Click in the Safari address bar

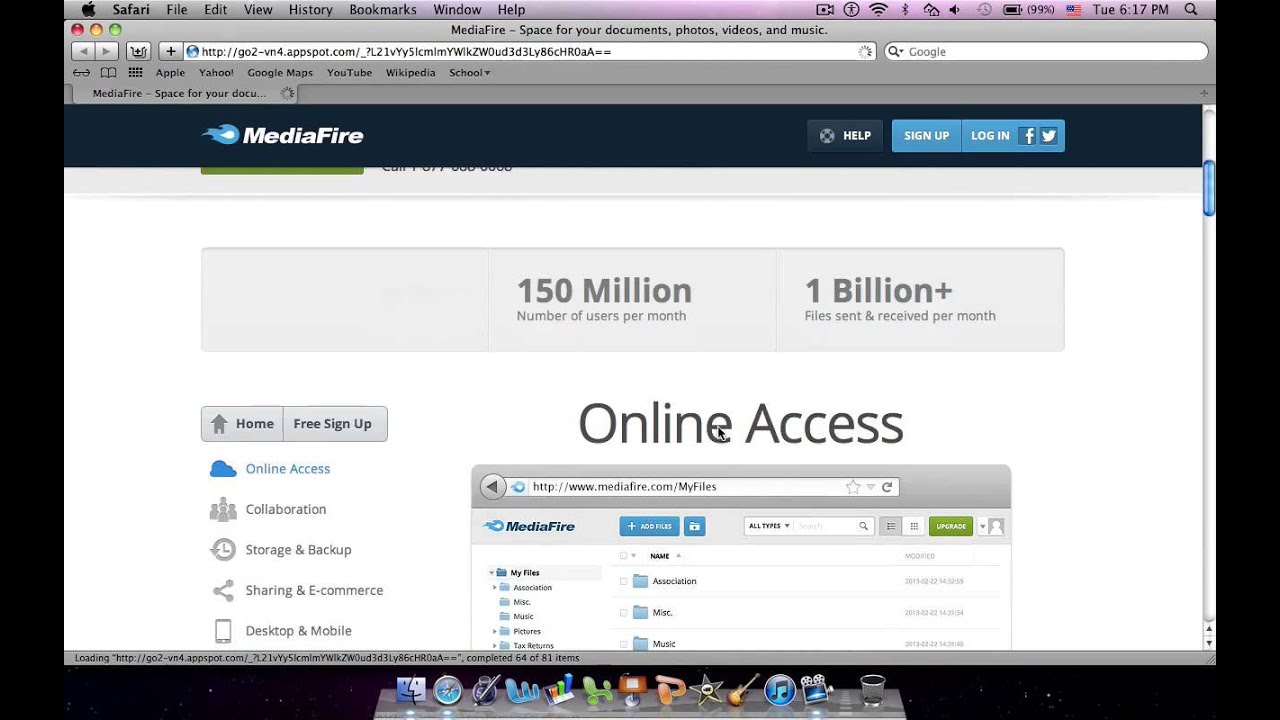click(528, 52)
